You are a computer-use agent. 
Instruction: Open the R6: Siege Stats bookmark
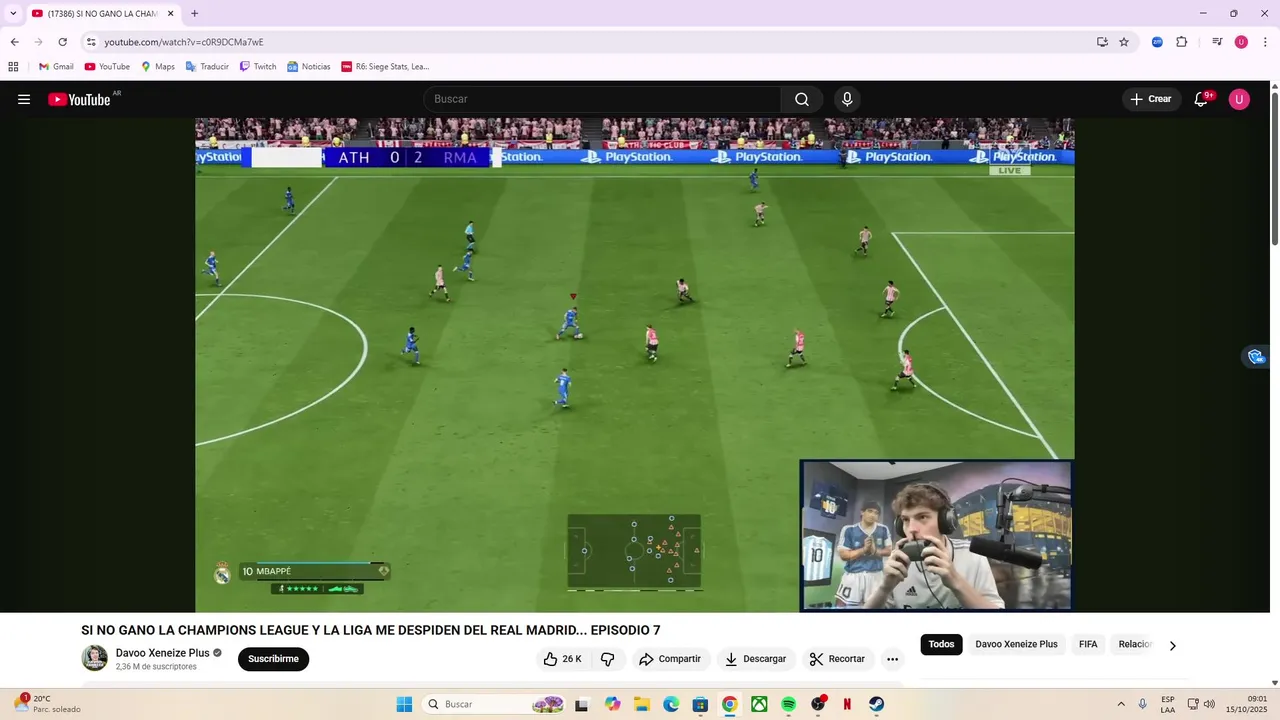[x=385, y=67]
